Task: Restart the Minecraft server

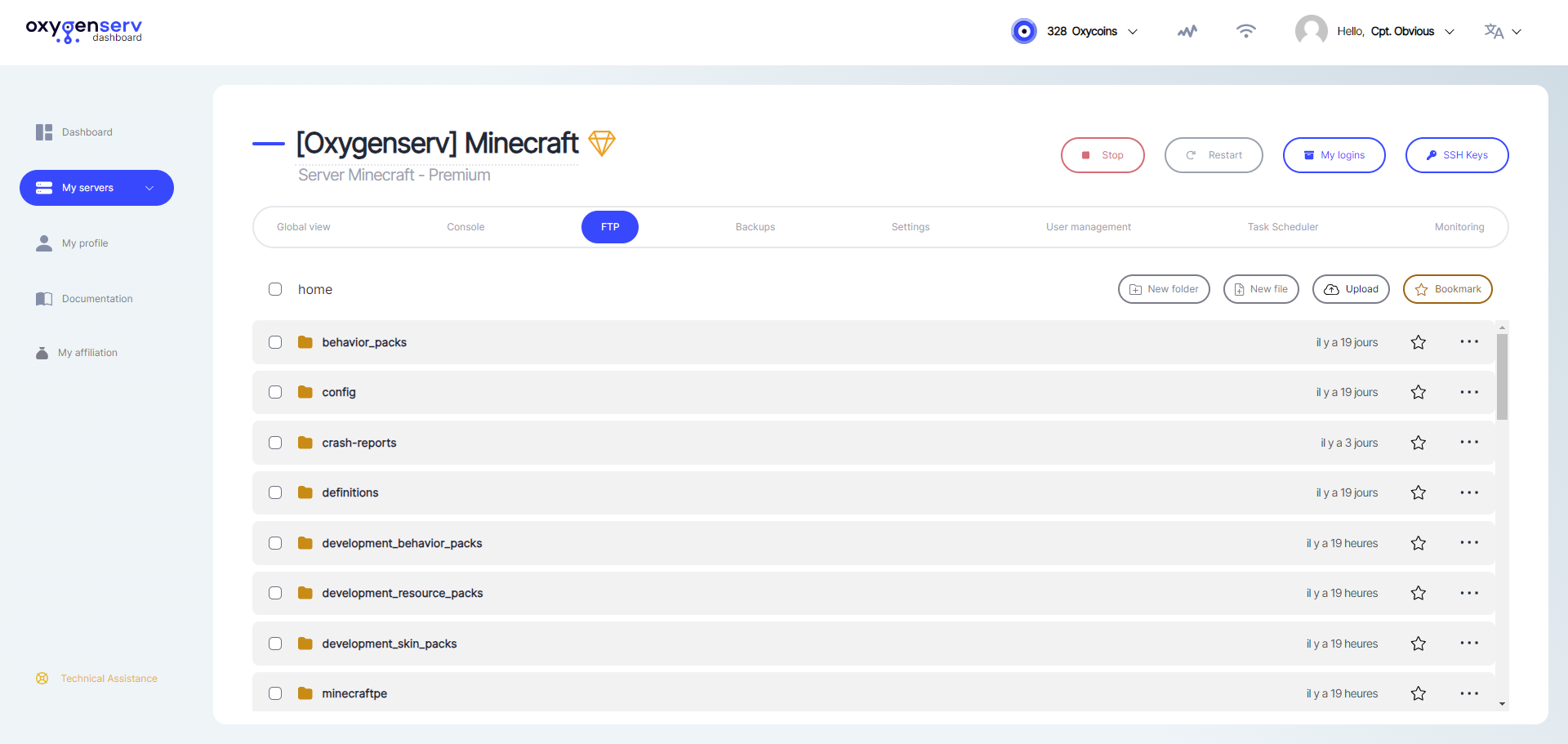Action: pos(1214,155)
